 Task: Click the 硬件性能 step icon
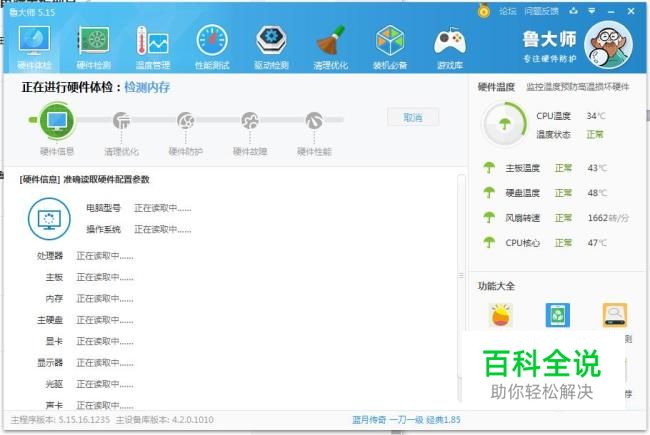(x=314, y=120)
